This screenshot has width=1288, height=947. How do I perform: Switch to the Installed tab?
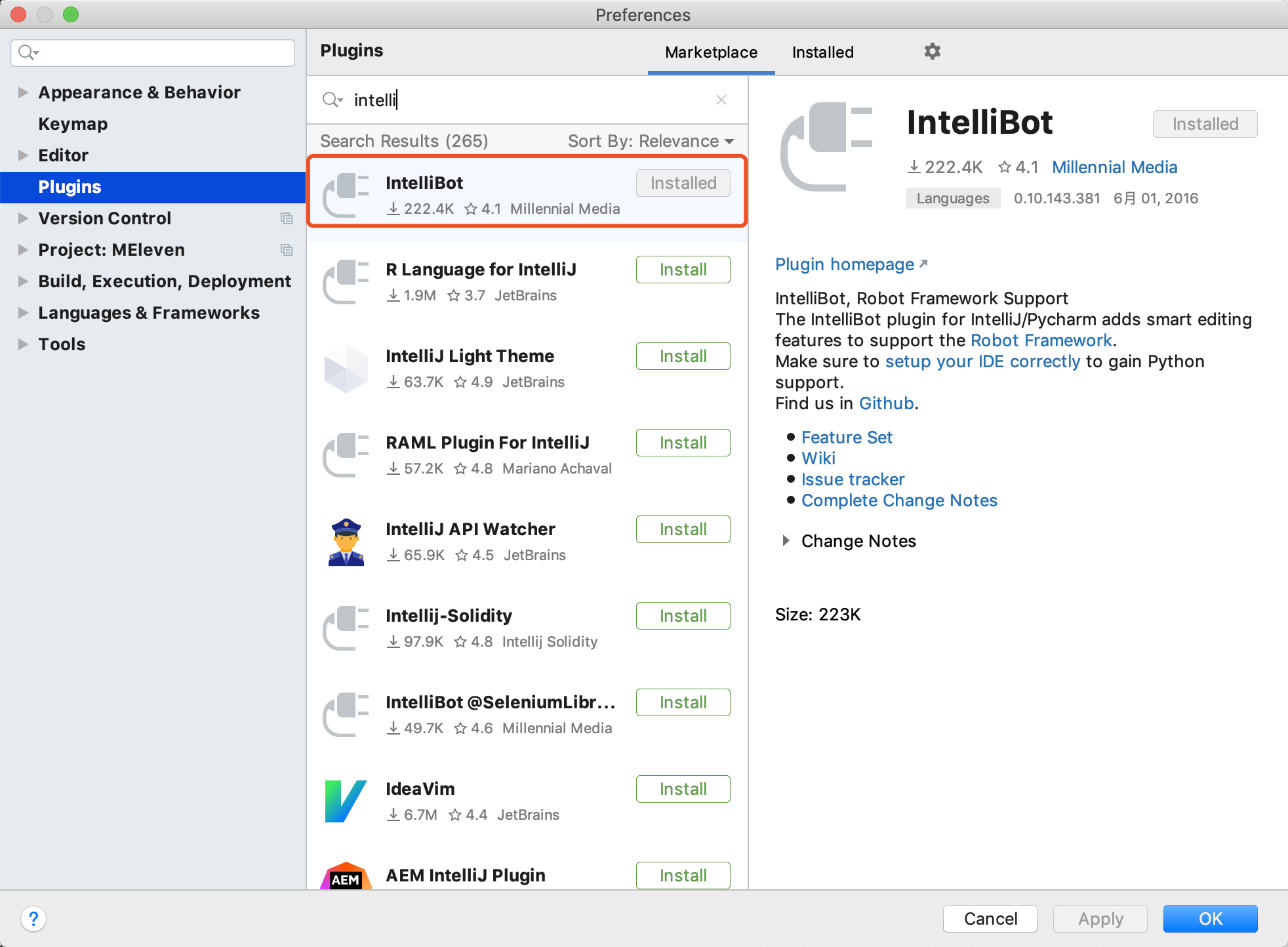click(x=822, y=52)
